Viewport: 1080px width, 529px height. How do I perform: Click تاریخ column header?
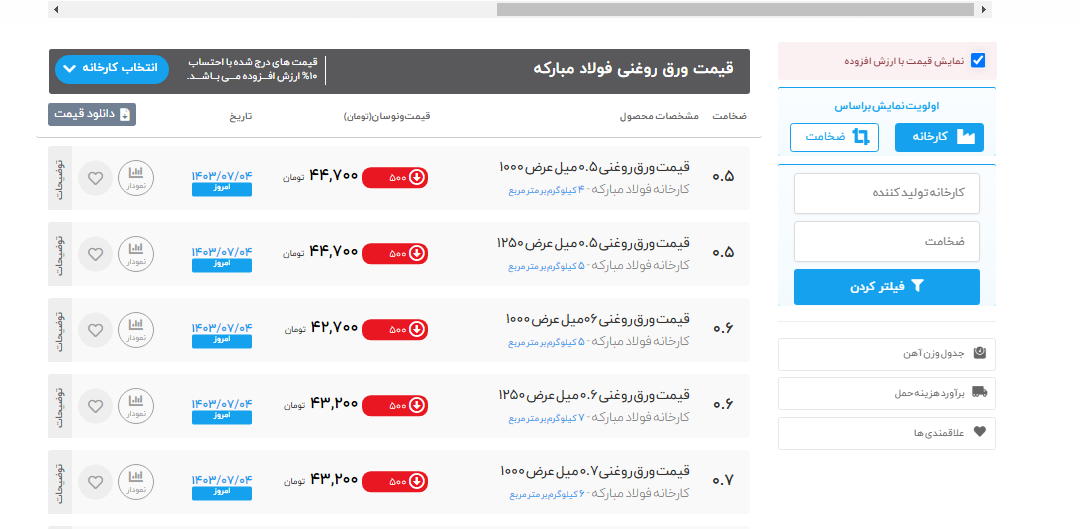click(241, 116)
